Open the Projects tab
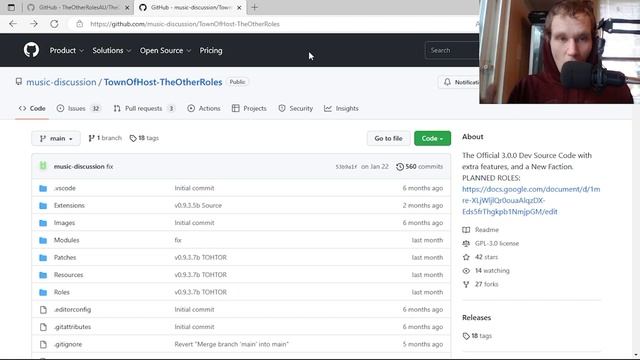Screen dimensions: 640x360 (249, 109)
